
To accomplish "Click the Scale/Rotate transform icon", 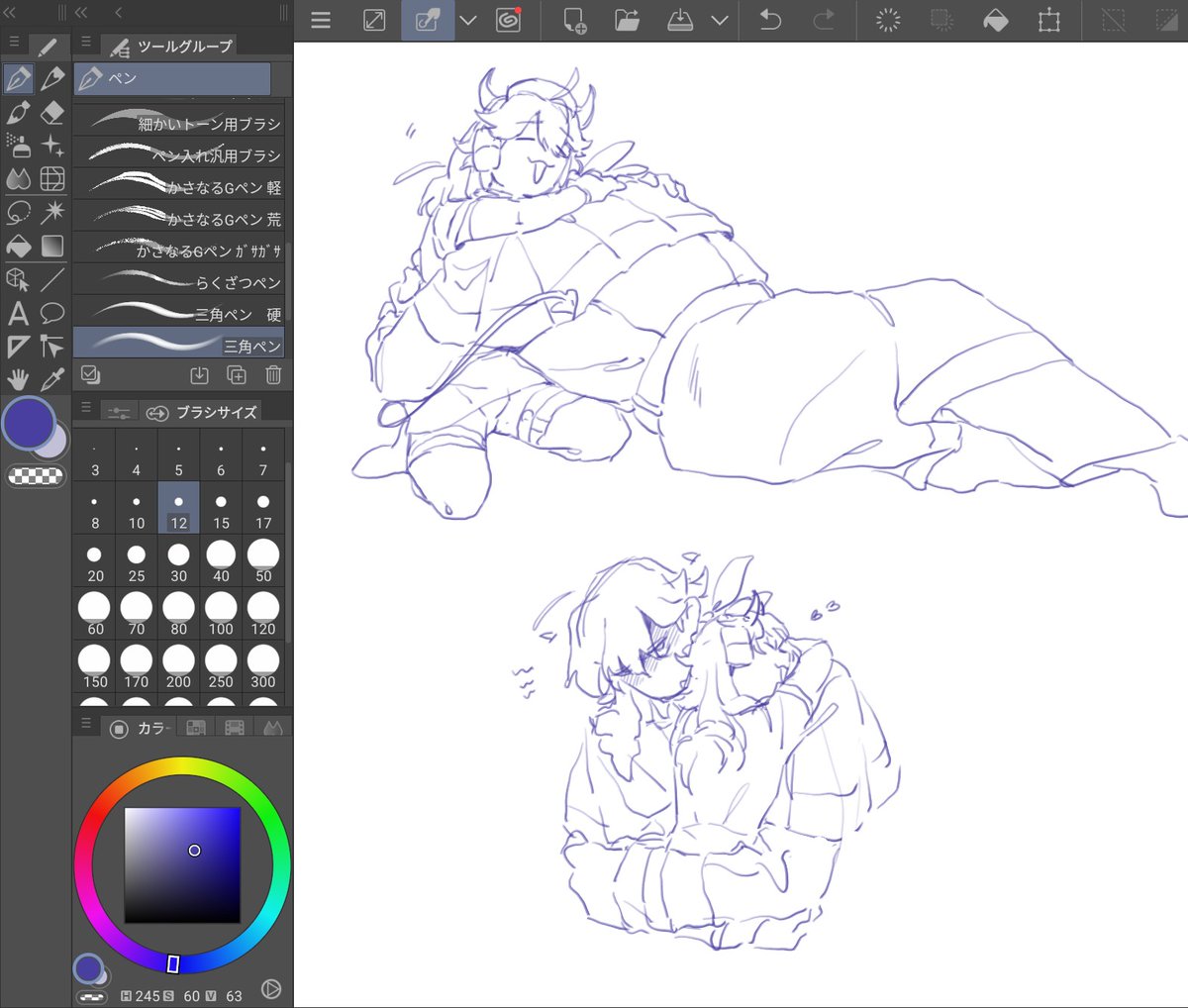I will click(x=1048, y=20).
